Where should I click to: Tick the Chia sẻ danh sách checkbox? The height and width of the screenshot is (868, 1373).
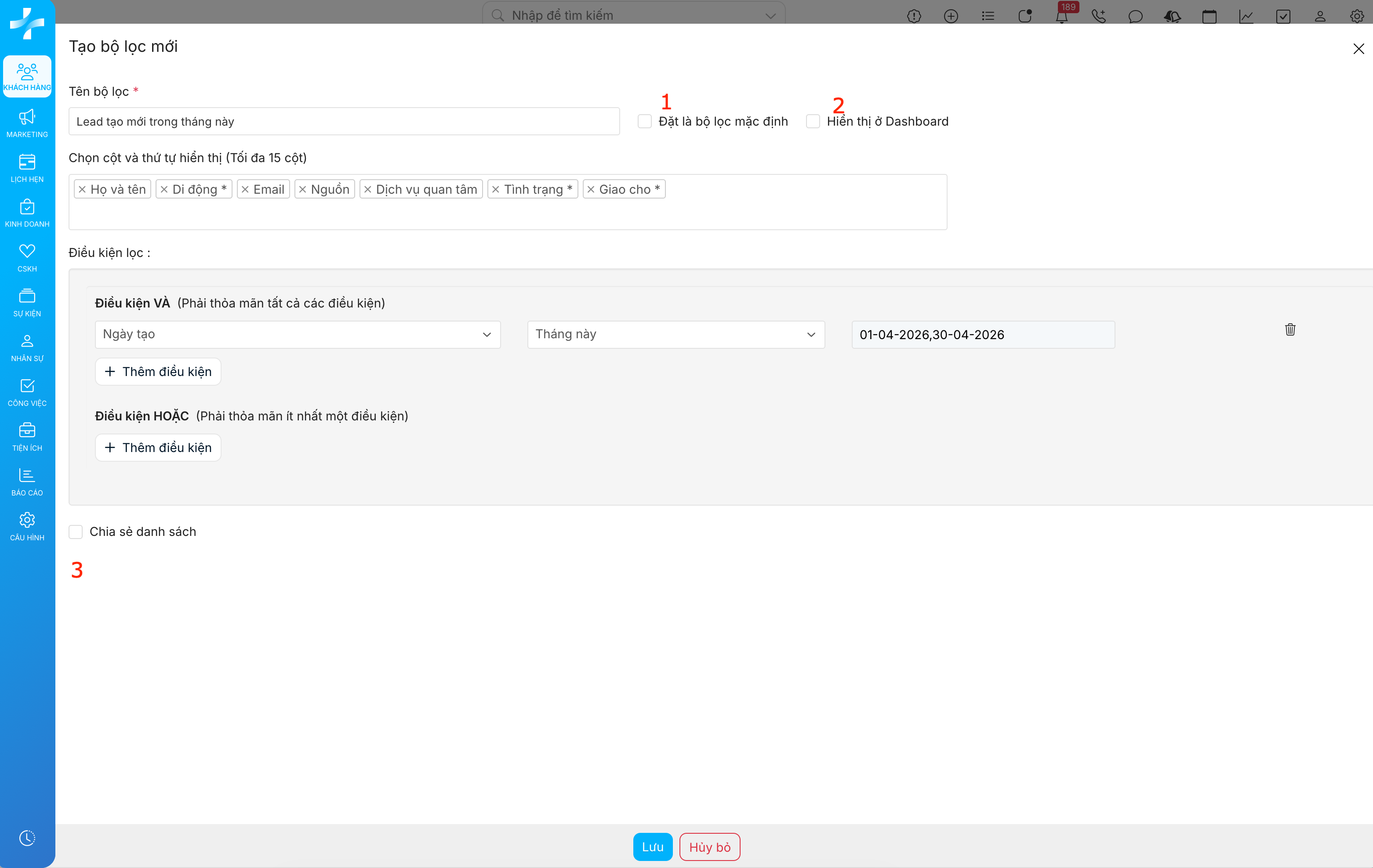coord(76,532)
